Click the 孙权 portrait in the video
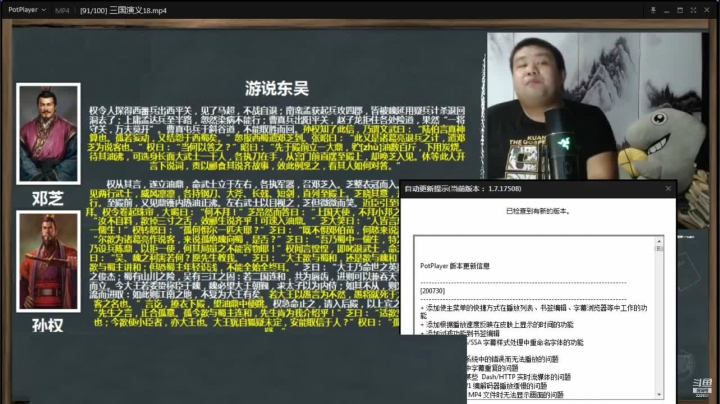 [x=48, y=261]
